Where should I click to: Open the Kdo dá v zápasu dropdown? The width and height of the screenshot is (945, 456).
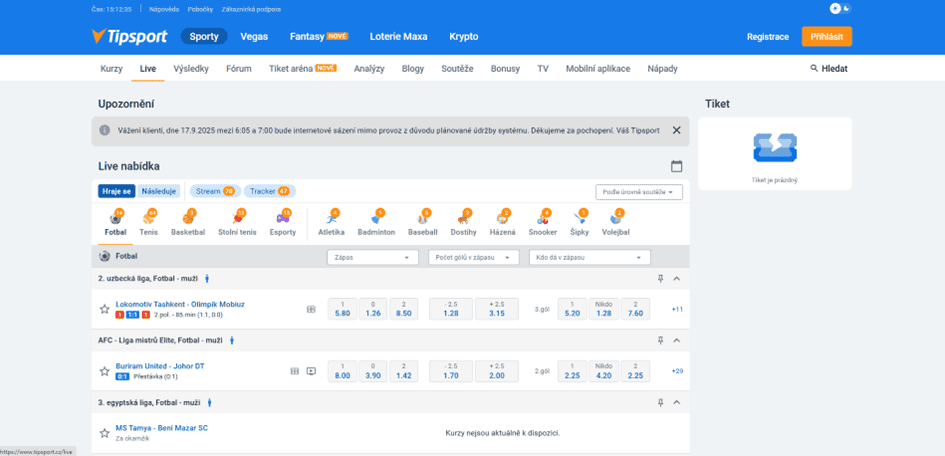click(590, 257)
